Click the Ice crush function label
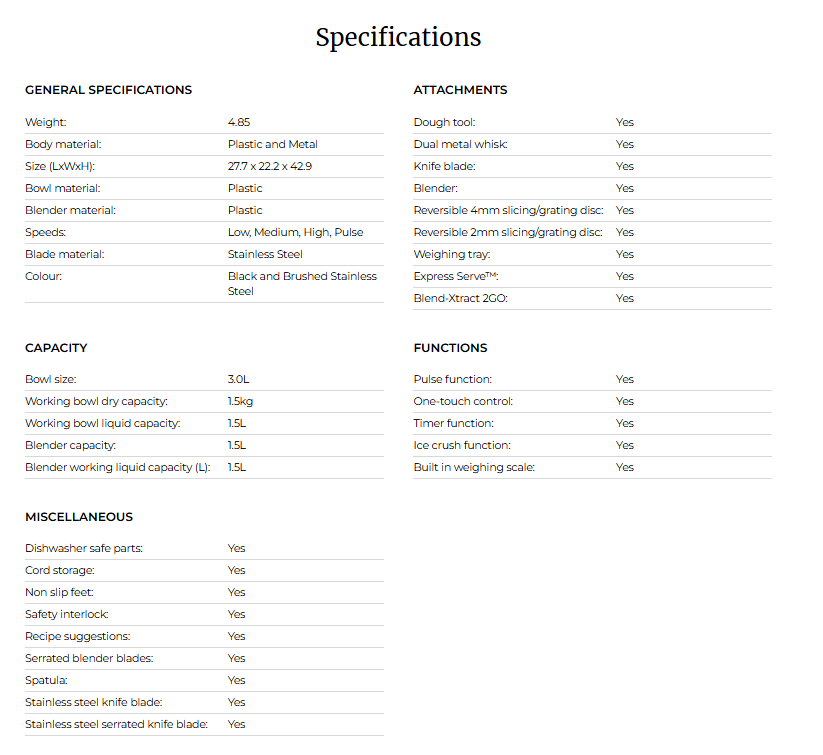 click(x=462, y=445)
